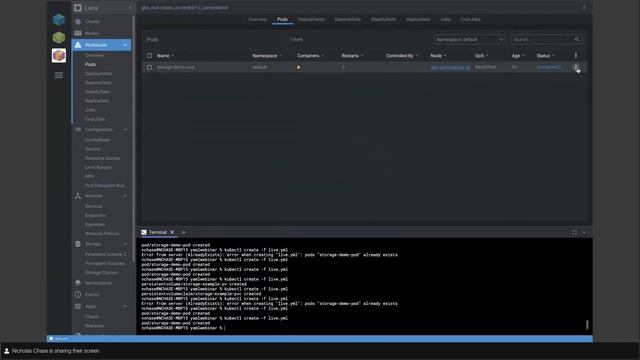Collapse the Workloads section arrow
This screenshot has width=640, height=360.
pos(125,45)
